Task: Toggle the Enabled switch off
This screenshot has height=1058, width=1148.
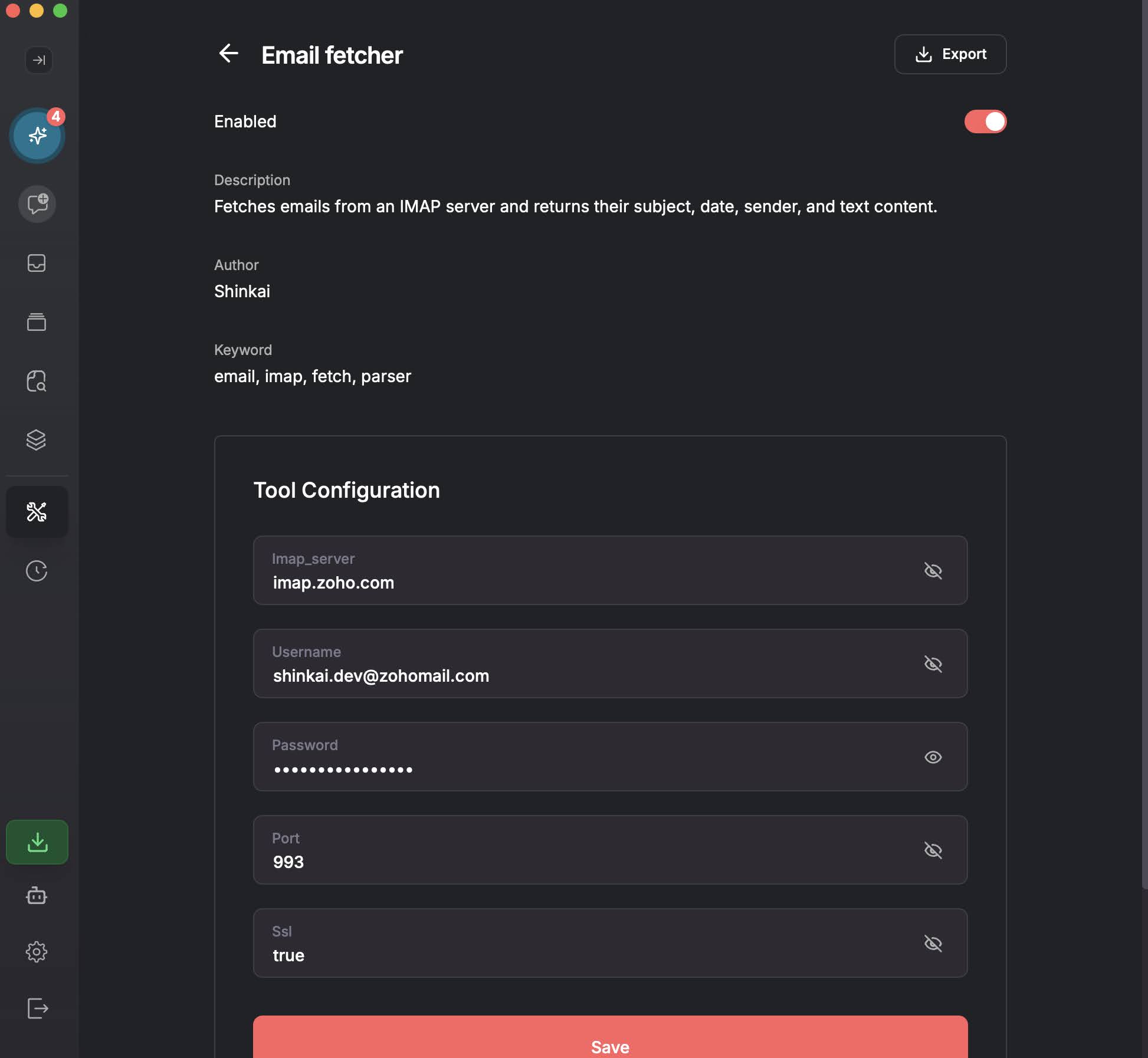Action: click(985, 121)
